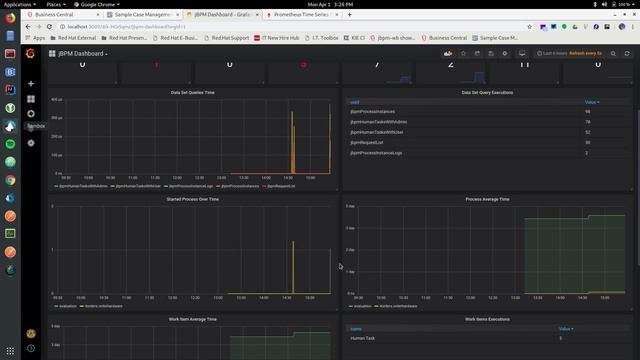
Task: Open the Explore compass icon in Grafana sidebar
Action: pyautogui.click(x=31, y=114)
